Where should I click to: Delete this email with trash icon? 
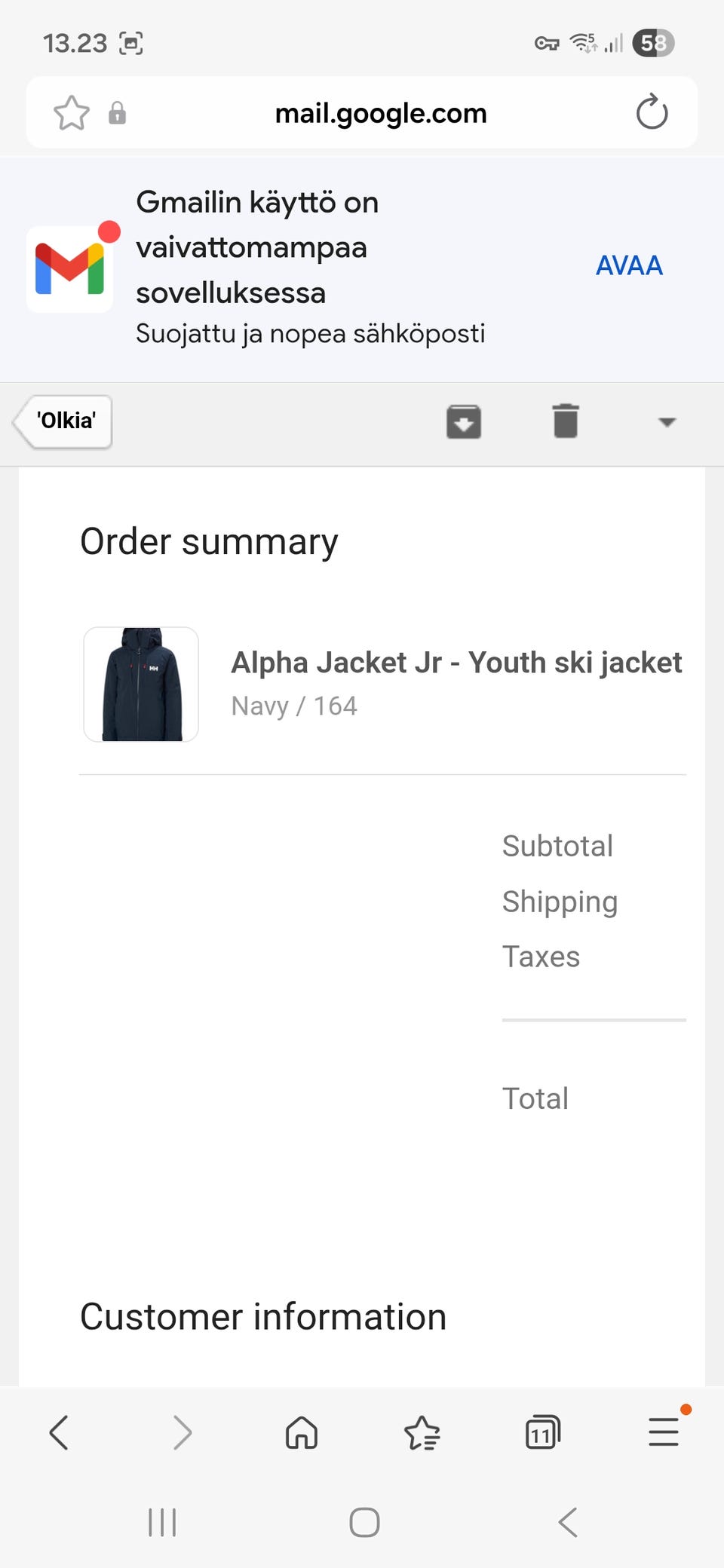(566, 421)
